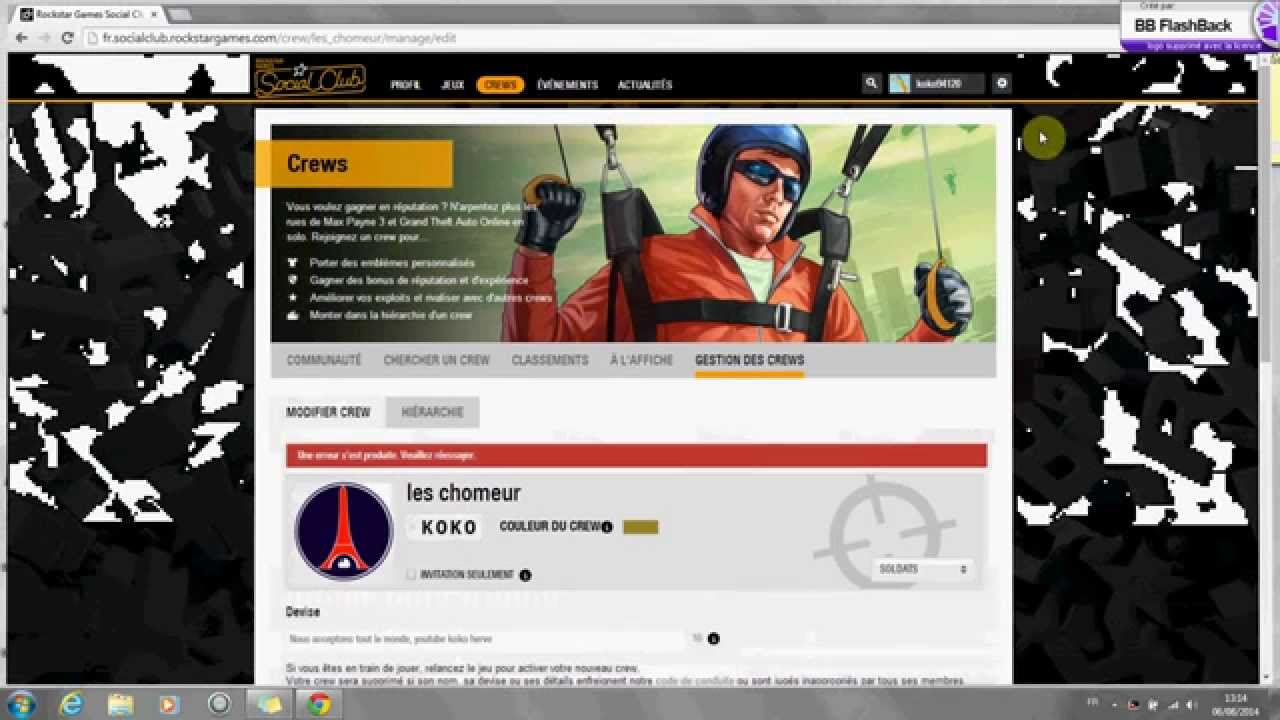Click the info icon beside Invitation seulement
1280x720 pixels.
pyautogui.click(x=525, y=575)
